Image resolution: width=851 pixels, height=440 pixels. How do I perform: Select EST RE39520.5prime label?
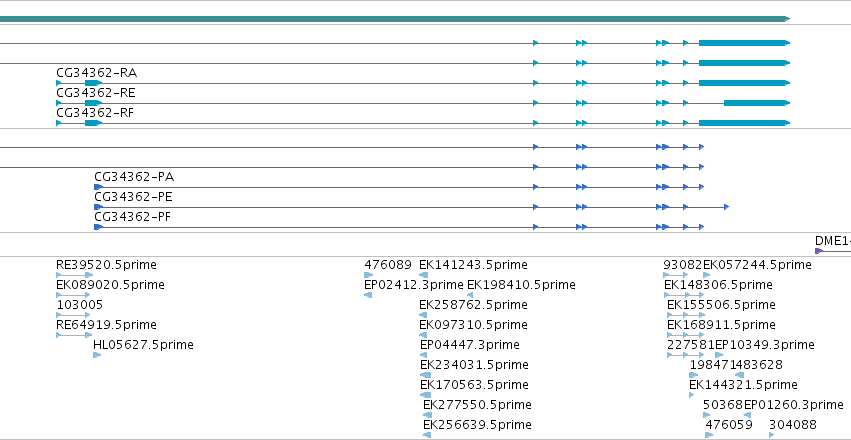pyautogui.click(x=106, y=265)
